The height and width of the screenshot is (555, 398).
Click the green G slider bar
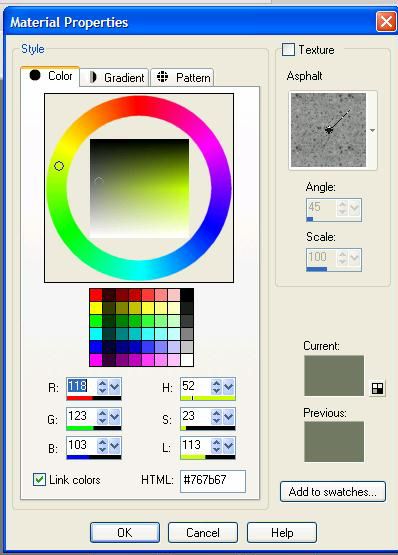click(x=94, y=428)
